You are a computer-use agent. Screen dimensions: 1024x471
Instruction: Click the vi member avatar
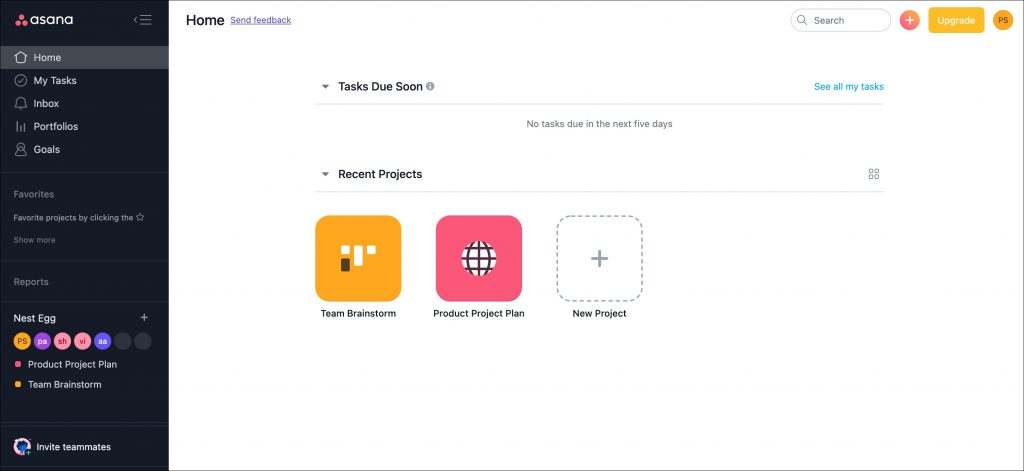coord(82,341)
